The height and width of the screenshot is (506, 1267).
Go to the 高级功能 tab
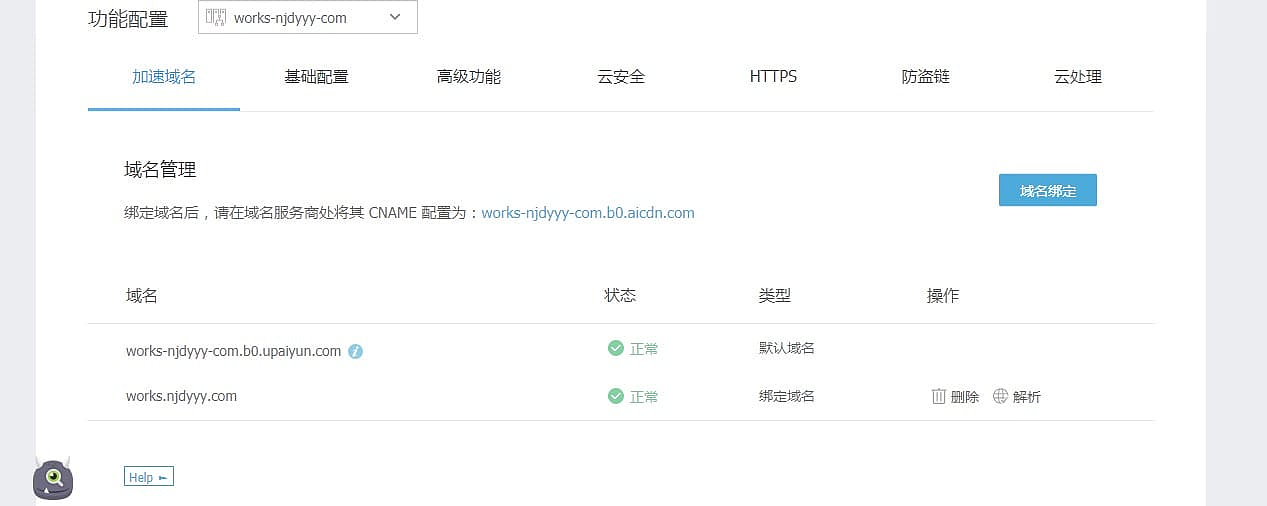pos(469,77)
